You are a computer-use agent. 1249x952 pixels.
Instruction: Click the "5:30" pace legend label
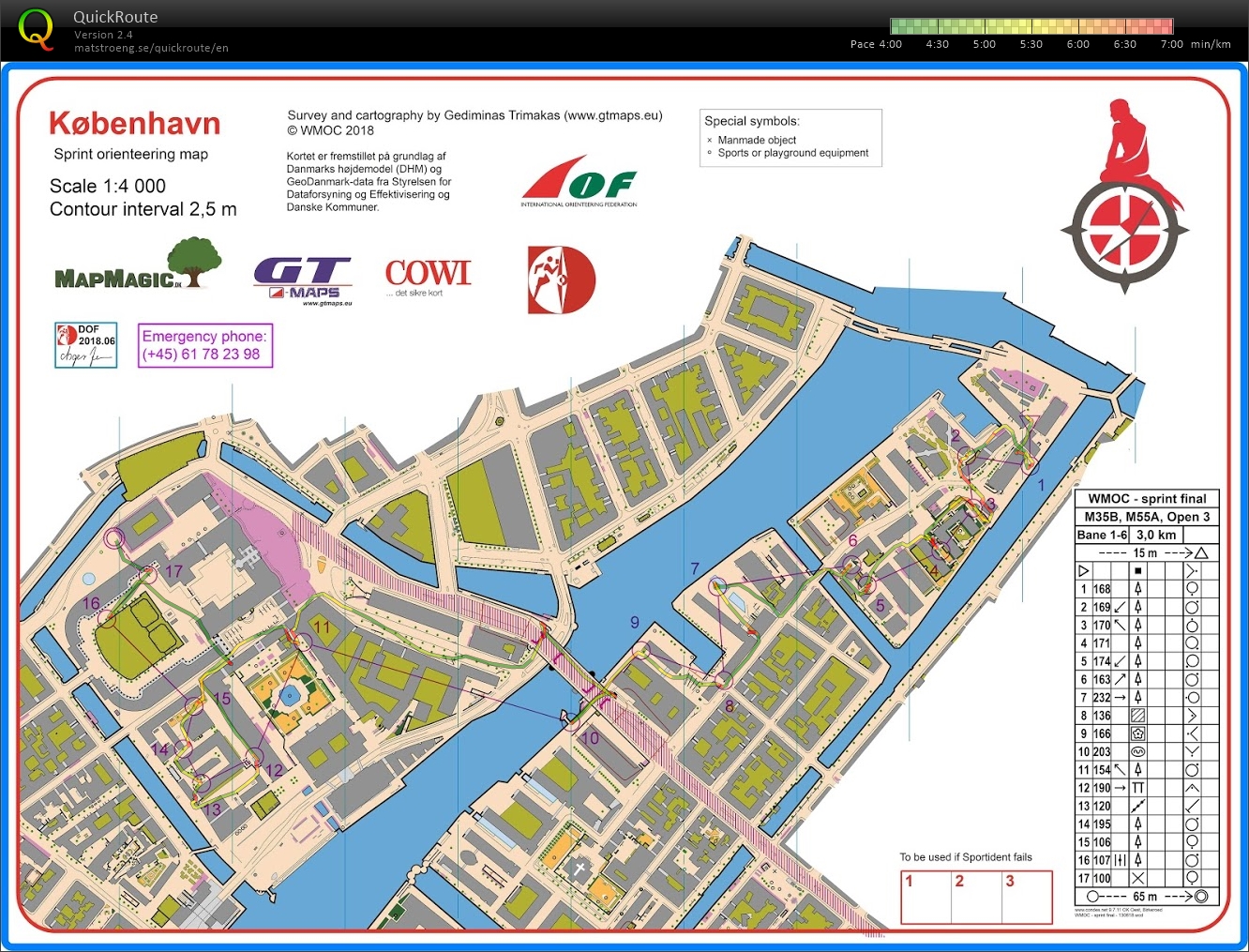coord(1031,44)
